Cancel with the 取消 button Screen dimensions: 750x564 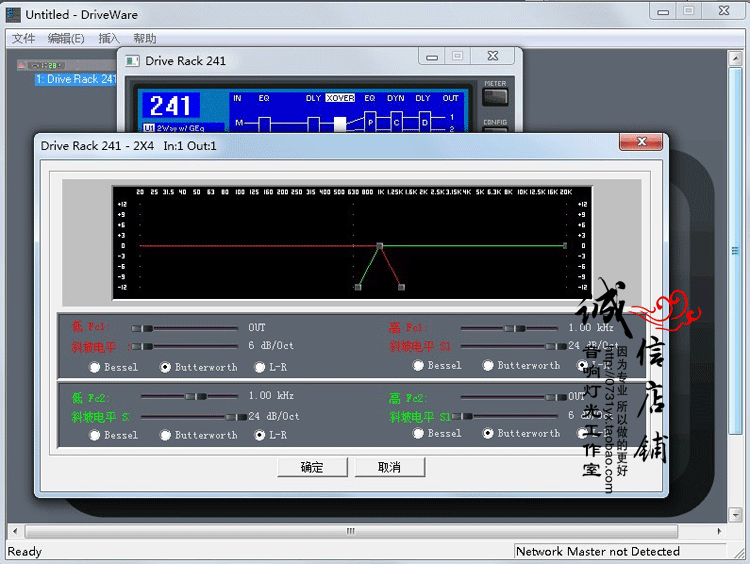point(389,467)
